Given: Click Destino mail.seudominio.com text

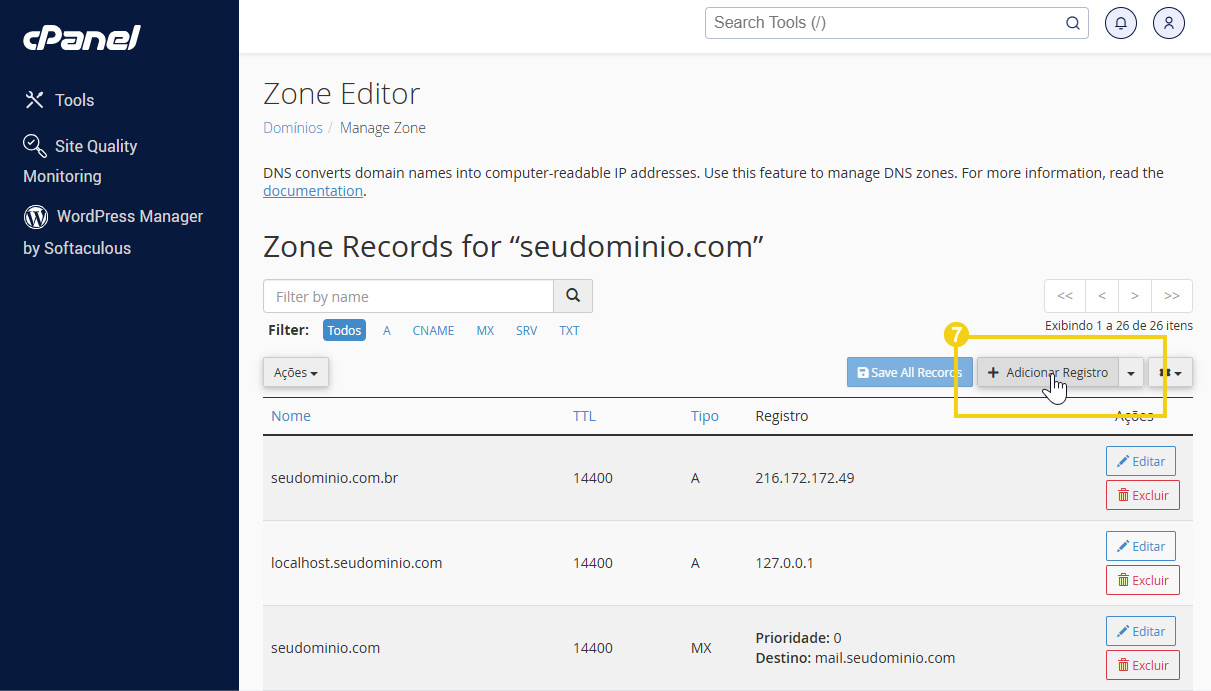Looking at the screenshot, I should [855, 658].
